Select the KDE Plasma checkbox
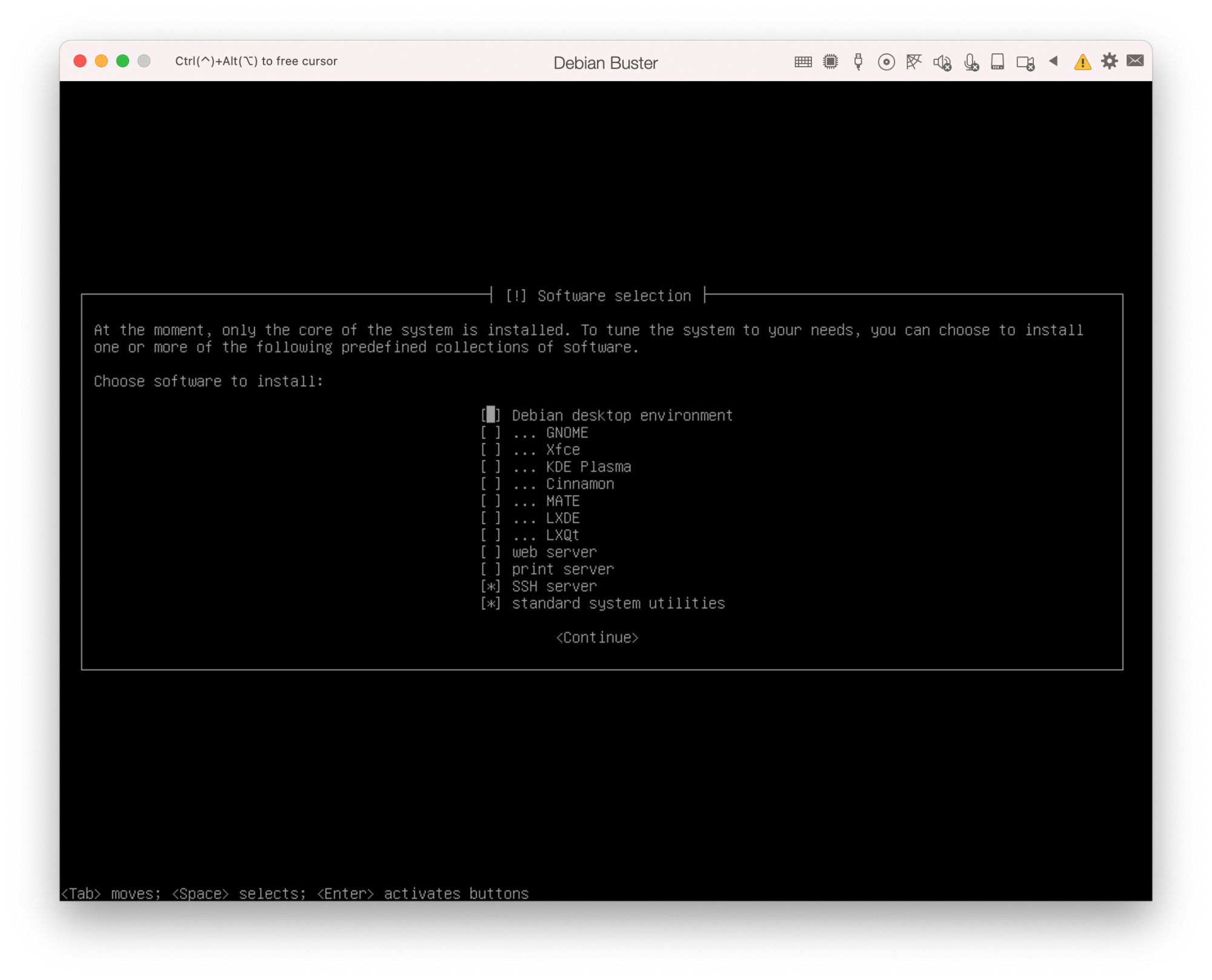The image size is (1212, 980). [491, 467]
